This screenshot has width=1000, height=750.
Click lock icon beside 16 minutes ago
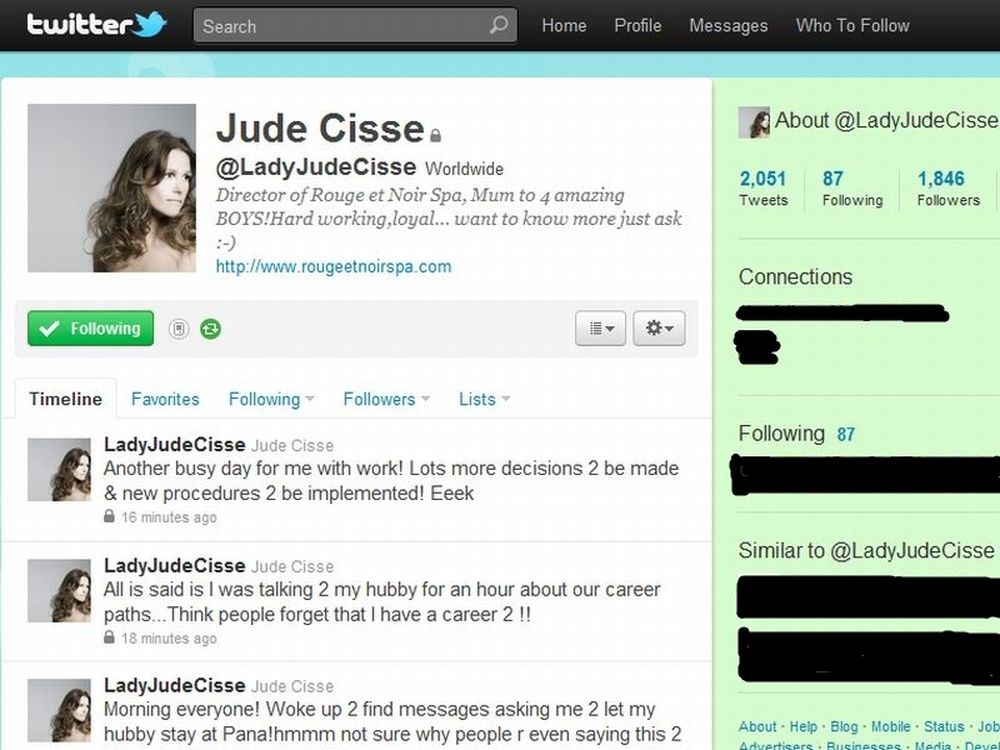(x=109, y=516)
